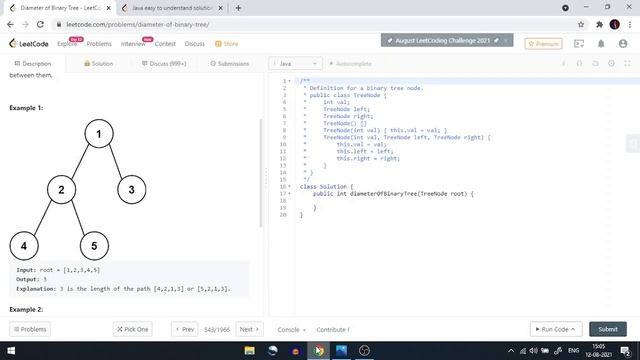Open editor settings gear icon
Viewport: 640px width, 360px height.
(611, 64)
